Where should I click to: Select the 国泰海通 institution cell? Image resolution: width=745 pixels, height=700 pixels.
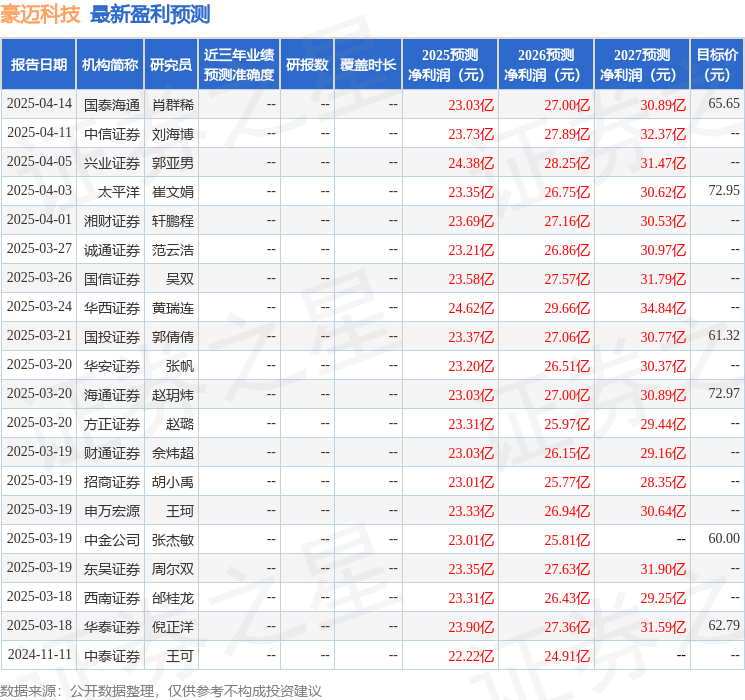pos(112,105)
